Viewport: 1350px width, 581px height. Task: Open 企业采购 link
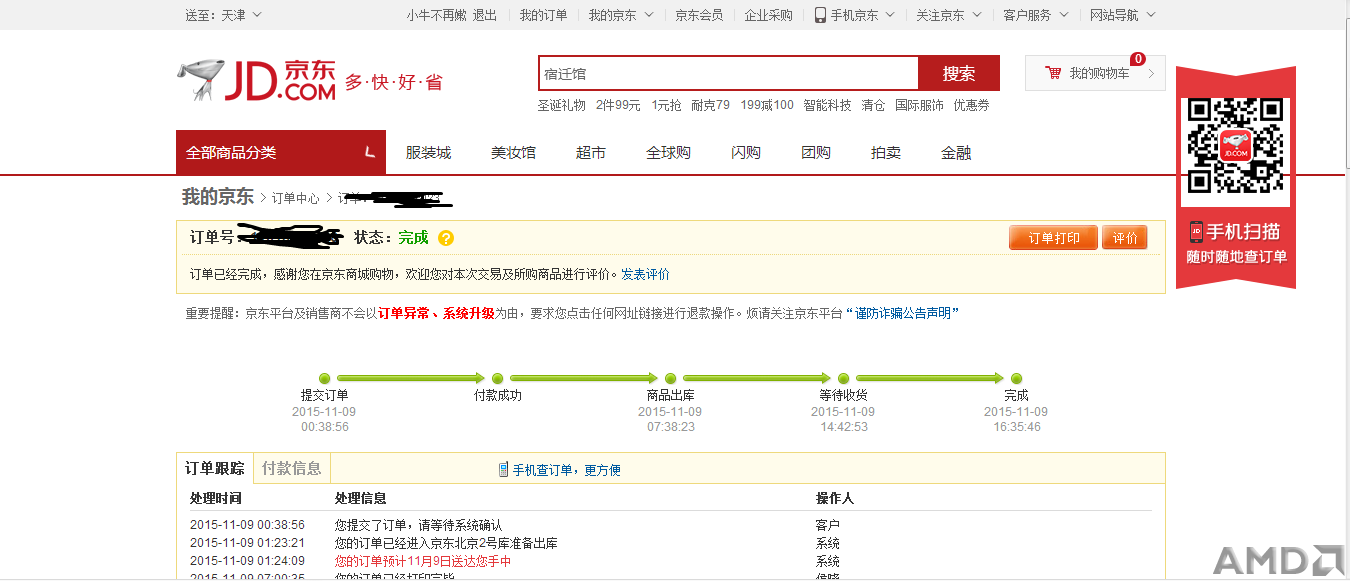[769, 15]
